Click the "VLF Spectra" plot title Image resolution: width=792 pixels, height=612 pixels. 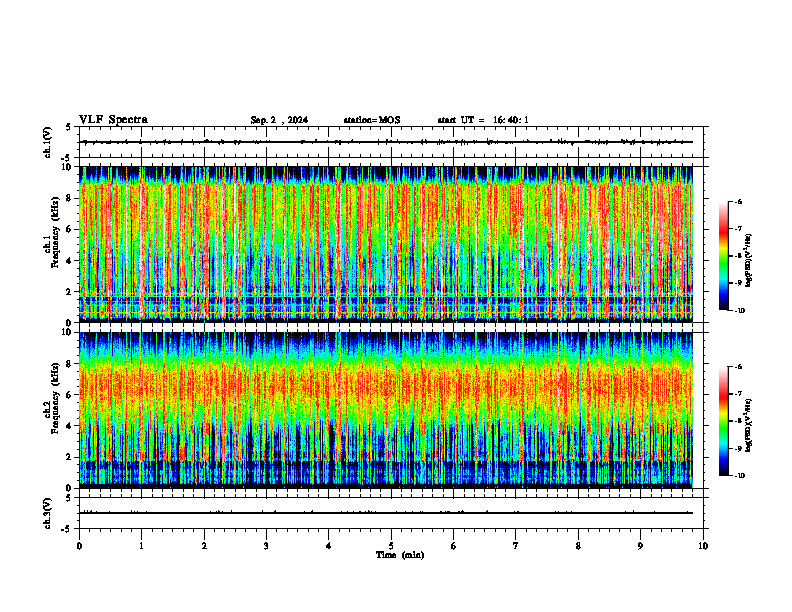coord(113,120)
